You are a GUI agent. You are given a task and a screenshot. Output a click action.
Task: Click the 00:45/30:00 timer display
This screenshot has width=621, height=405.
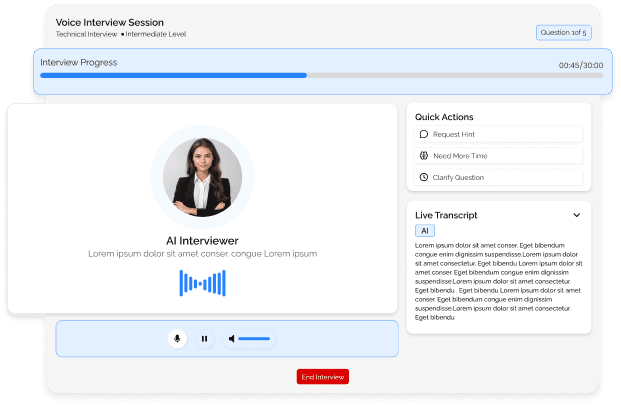[580, 64]
